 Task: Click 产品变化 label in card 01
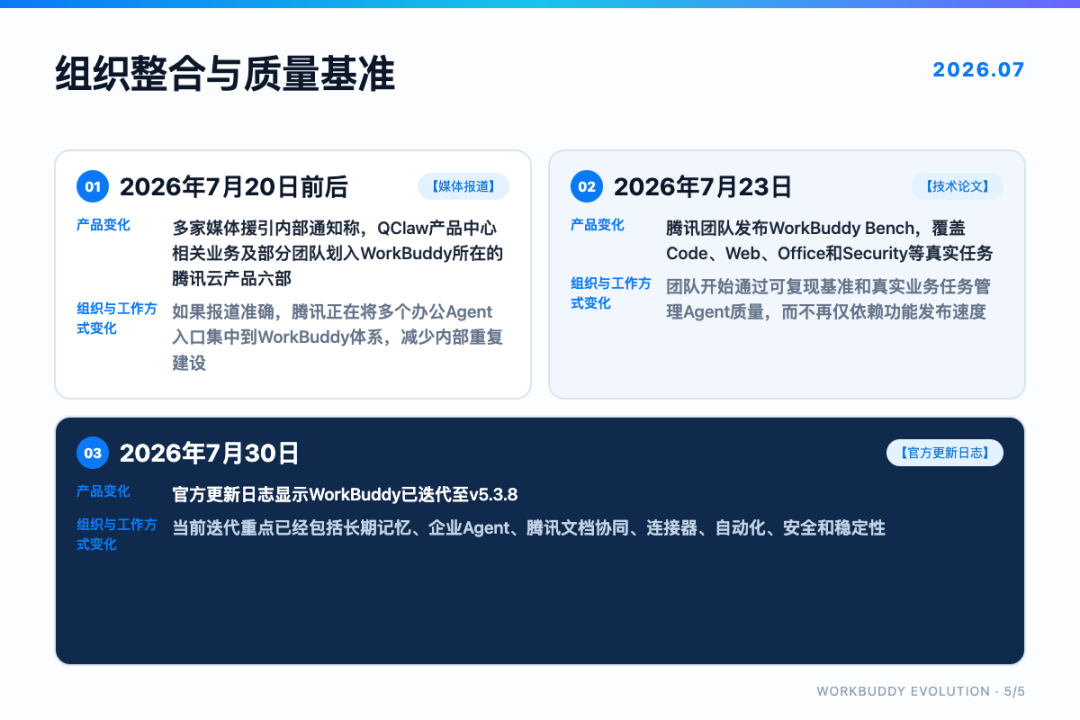click(103, 225)
